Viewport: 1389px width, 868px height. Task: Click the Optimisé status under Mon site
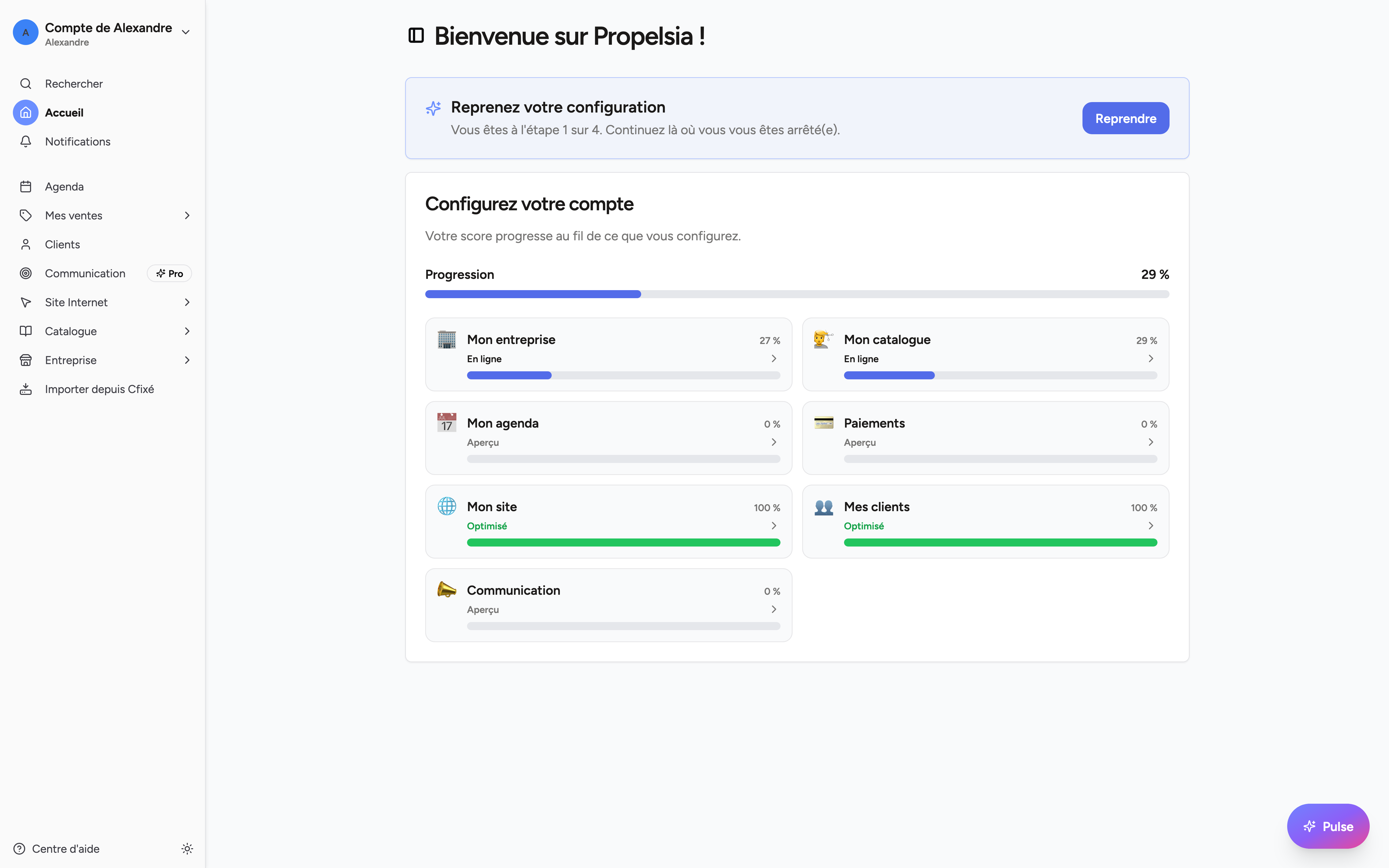click(x=487, y=526)
